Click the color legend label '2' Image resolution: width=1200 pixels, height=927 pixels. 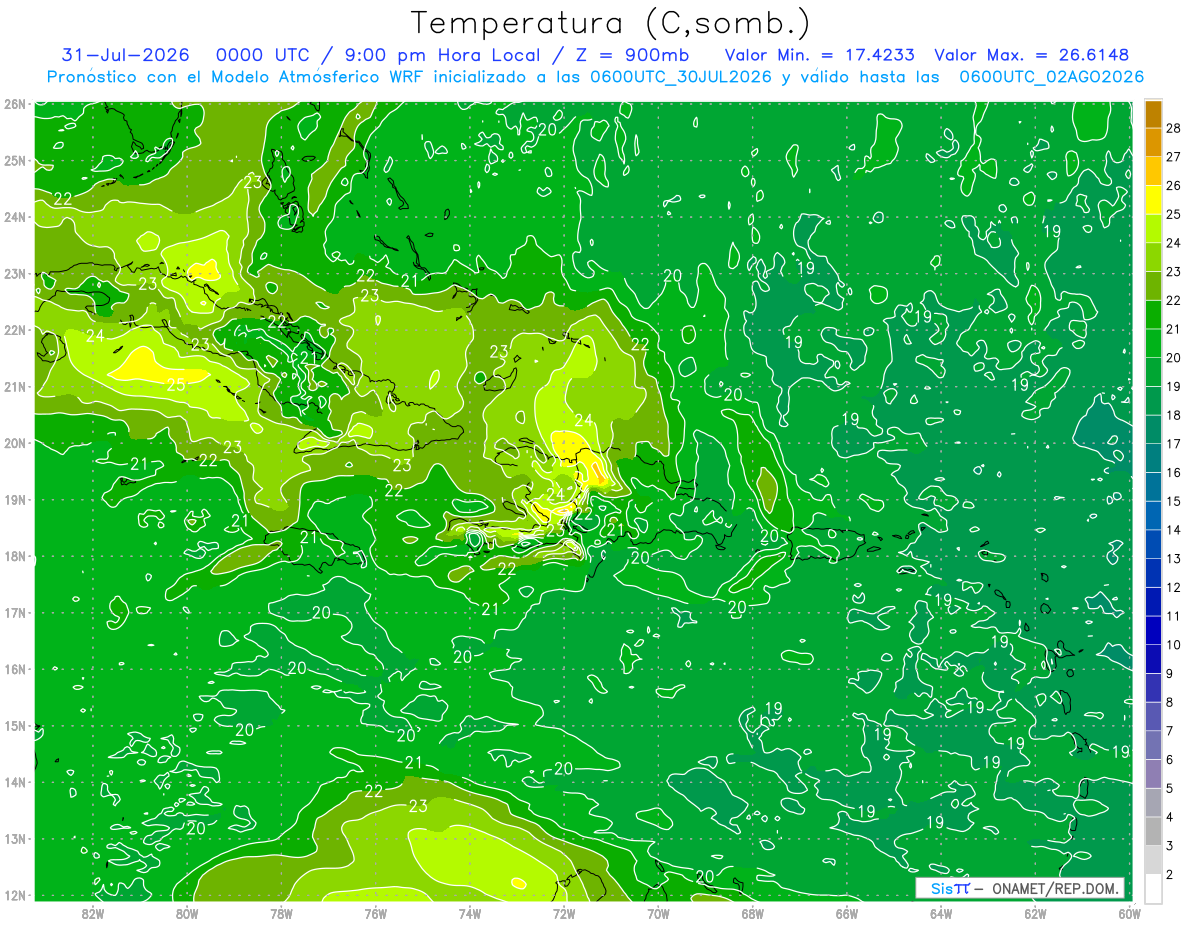1170,875
